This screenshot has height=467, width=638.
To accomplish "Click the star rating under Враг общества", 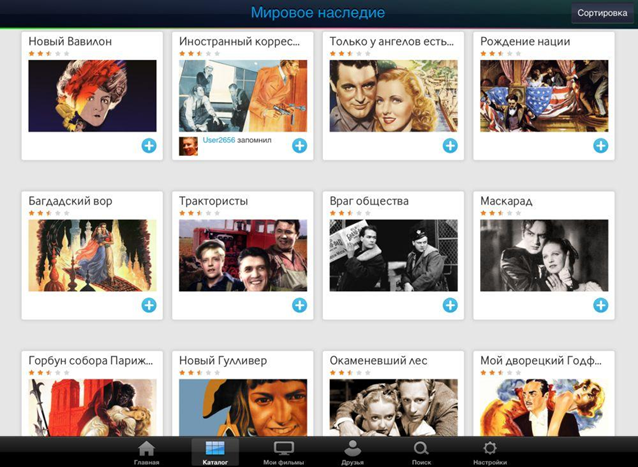I will [350, 213].
